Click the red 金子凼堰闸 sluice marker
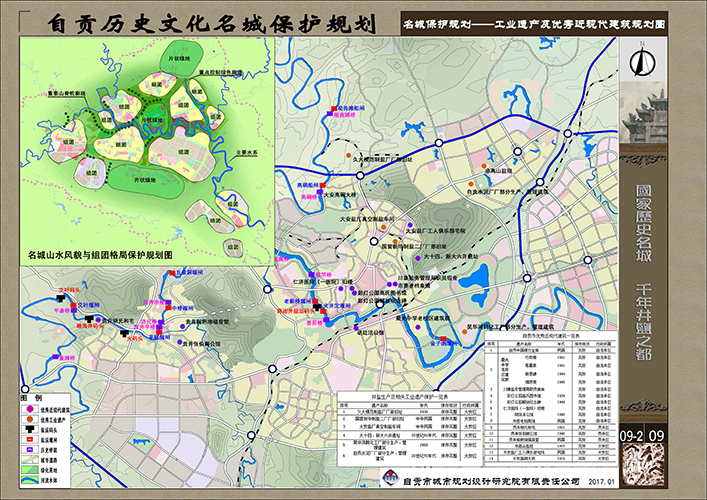This screenshot has height=500, width=707. (444, 339)
